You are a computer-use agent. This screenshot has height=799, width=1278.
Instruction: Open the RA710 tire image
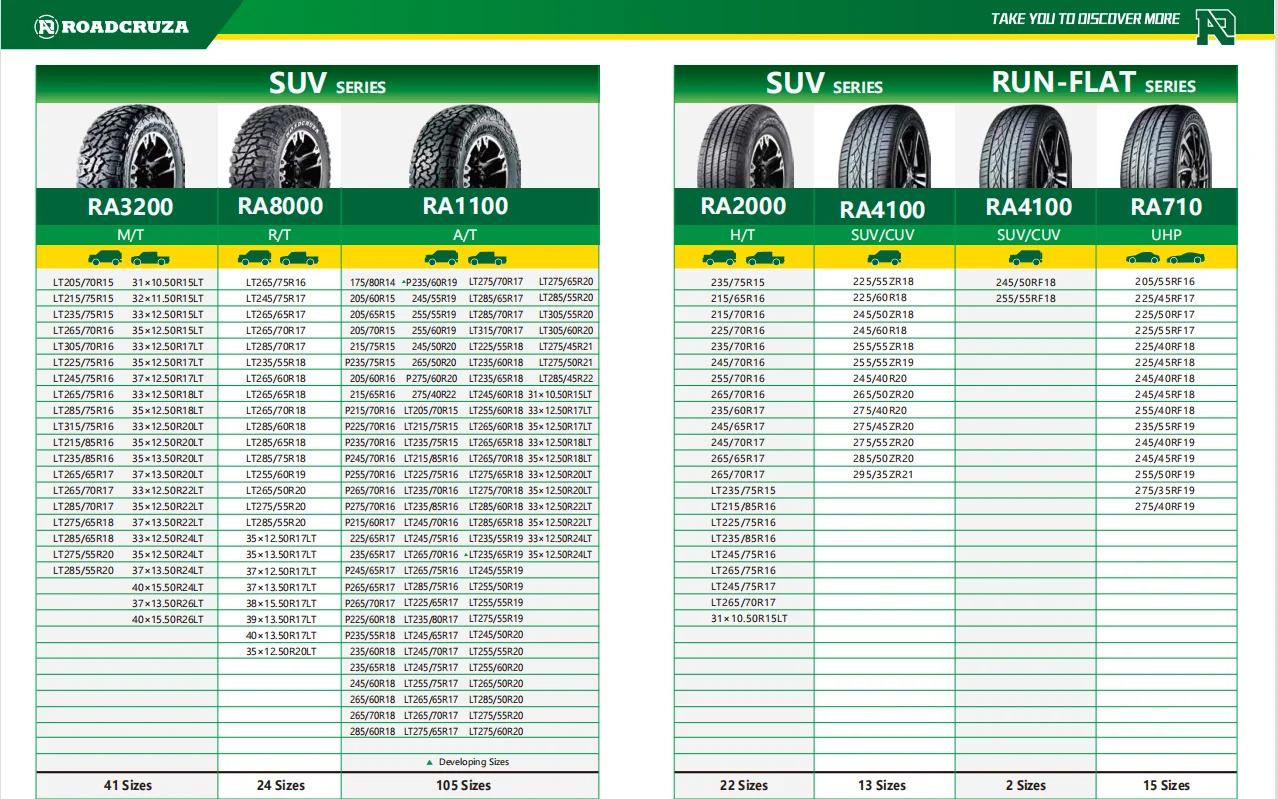click(x=1166, y=146)
